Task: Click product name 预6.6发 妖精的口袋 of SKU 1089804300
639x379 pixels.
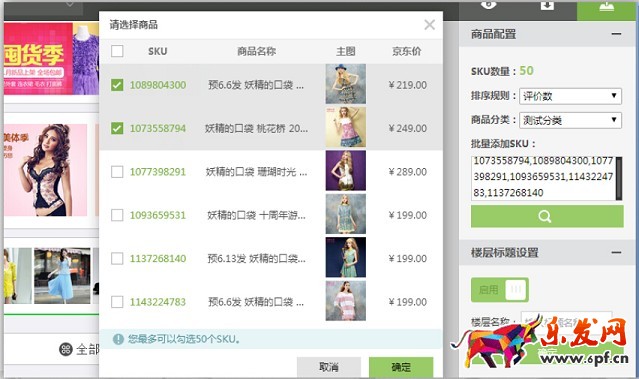Action: pyautogui.click(x=256, y=85)
